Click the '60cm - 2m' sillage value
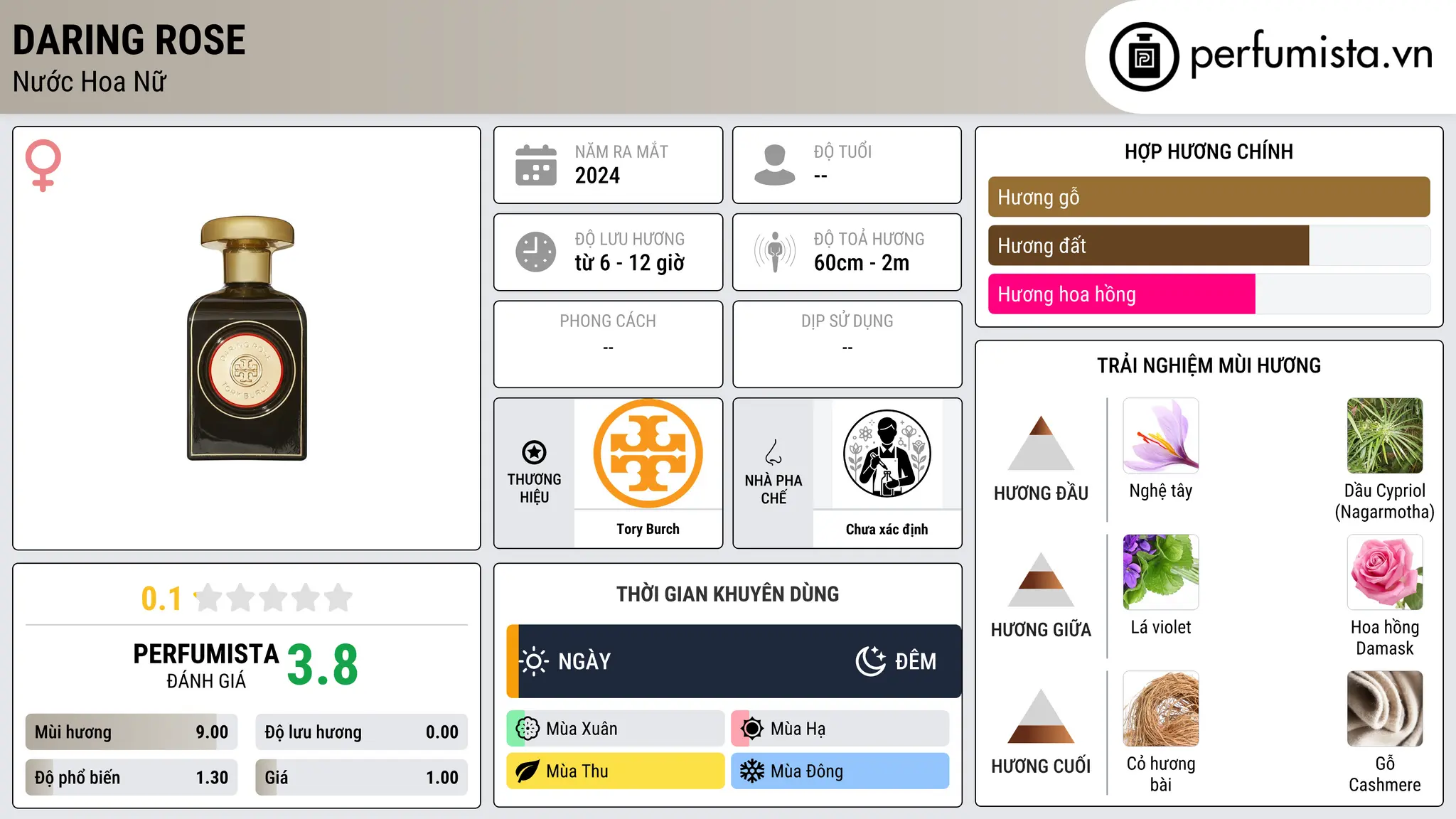 pyautogui.click(x=862, y=263)
